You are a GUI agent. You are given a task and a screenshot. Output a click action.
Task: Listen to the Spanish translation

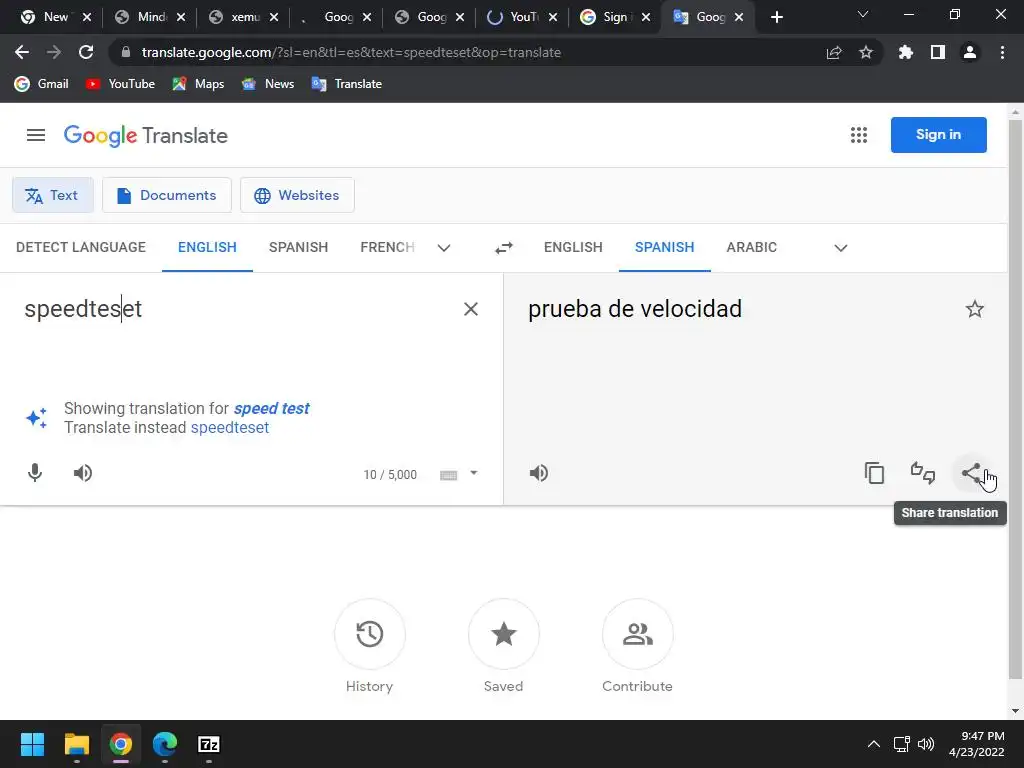tap(539, 473)
